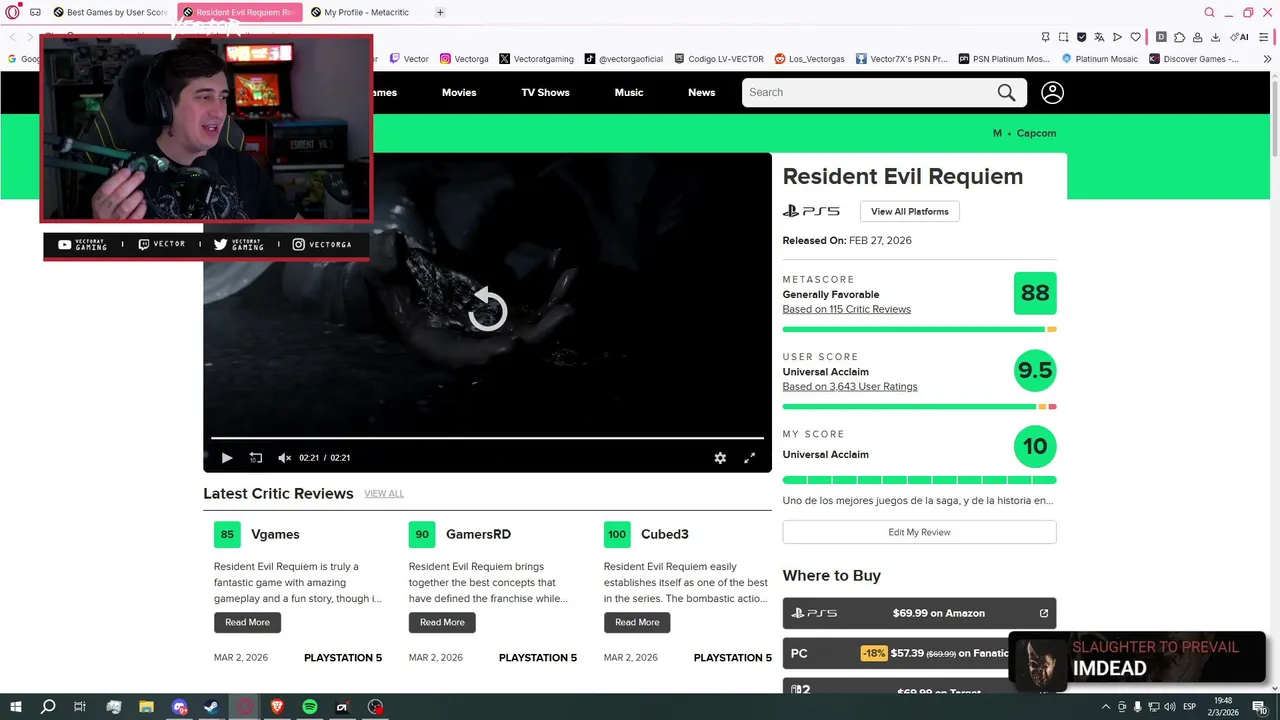Viewport: 1280px width, 720px height.
Task: Open Steam from the taskbar
Action: point(212,707)
